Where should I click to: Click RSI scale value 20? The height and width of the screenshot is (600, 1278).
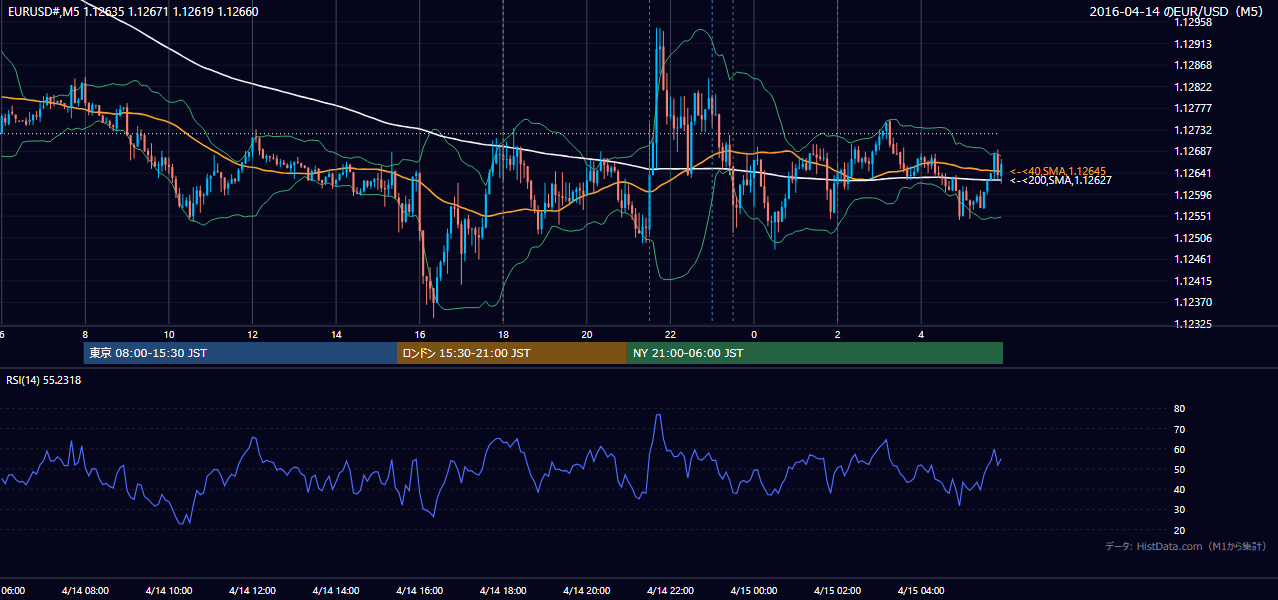click(x=1180, y=530)
